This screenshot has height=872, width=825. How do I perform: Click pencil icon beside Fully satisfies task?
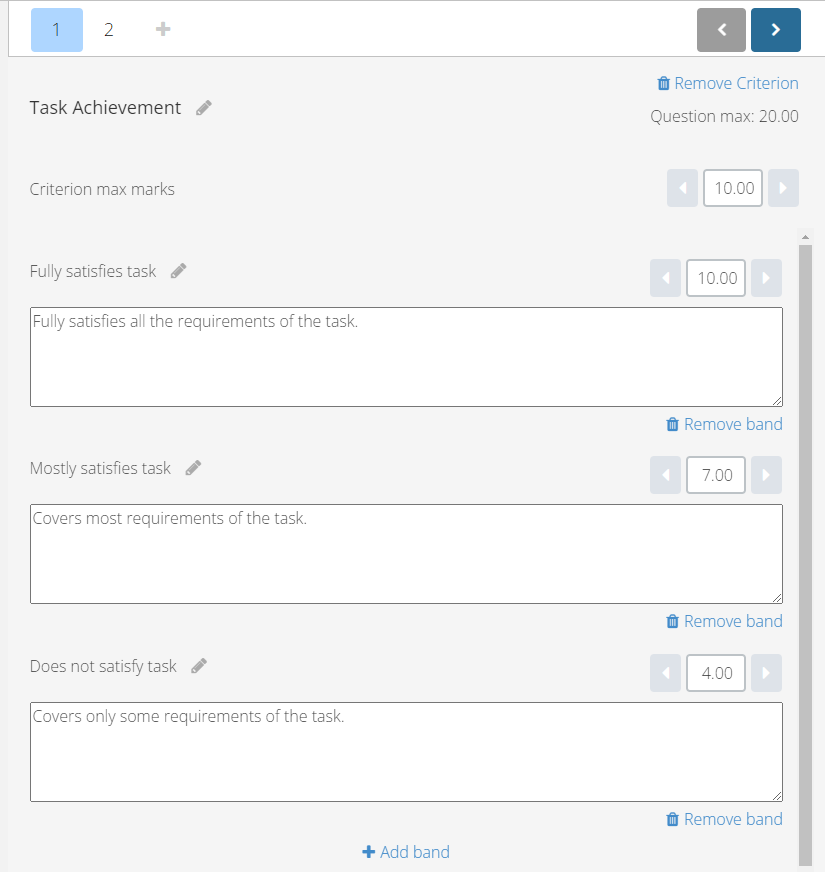pyautogui.click(x=178, y=271)
